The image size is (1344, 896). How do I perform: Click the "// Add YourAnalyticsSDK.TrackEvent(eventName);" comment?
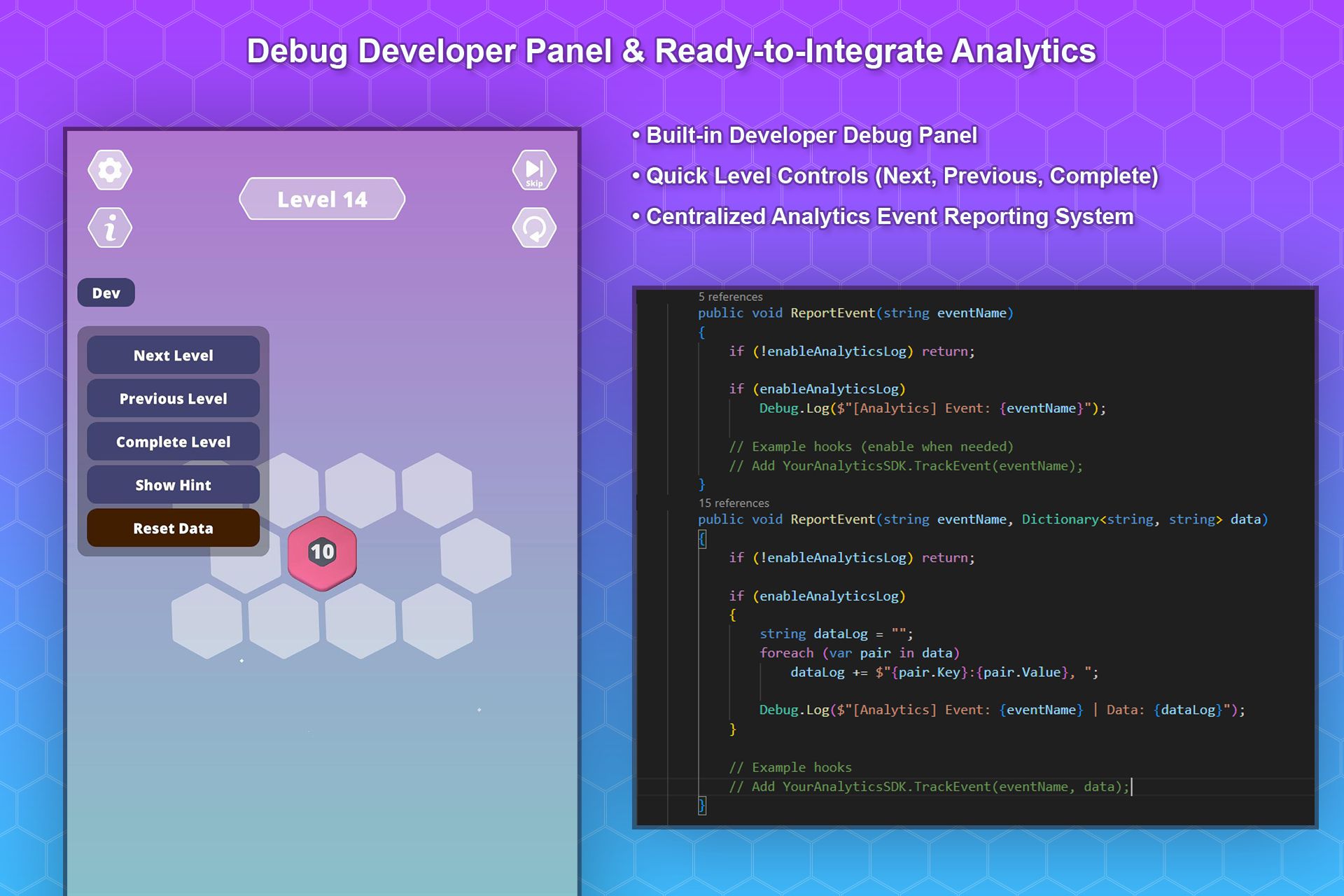[x=906, y=466]
